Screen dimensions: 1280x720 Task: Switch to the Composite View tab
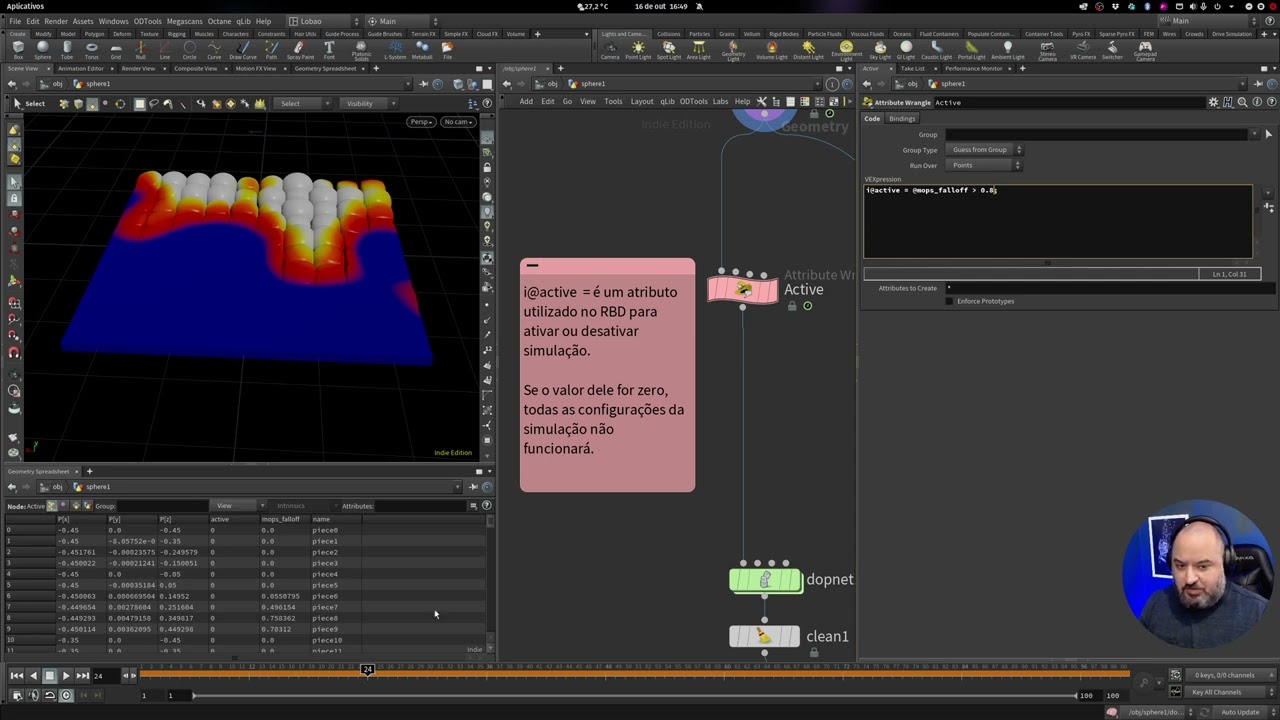196,69
